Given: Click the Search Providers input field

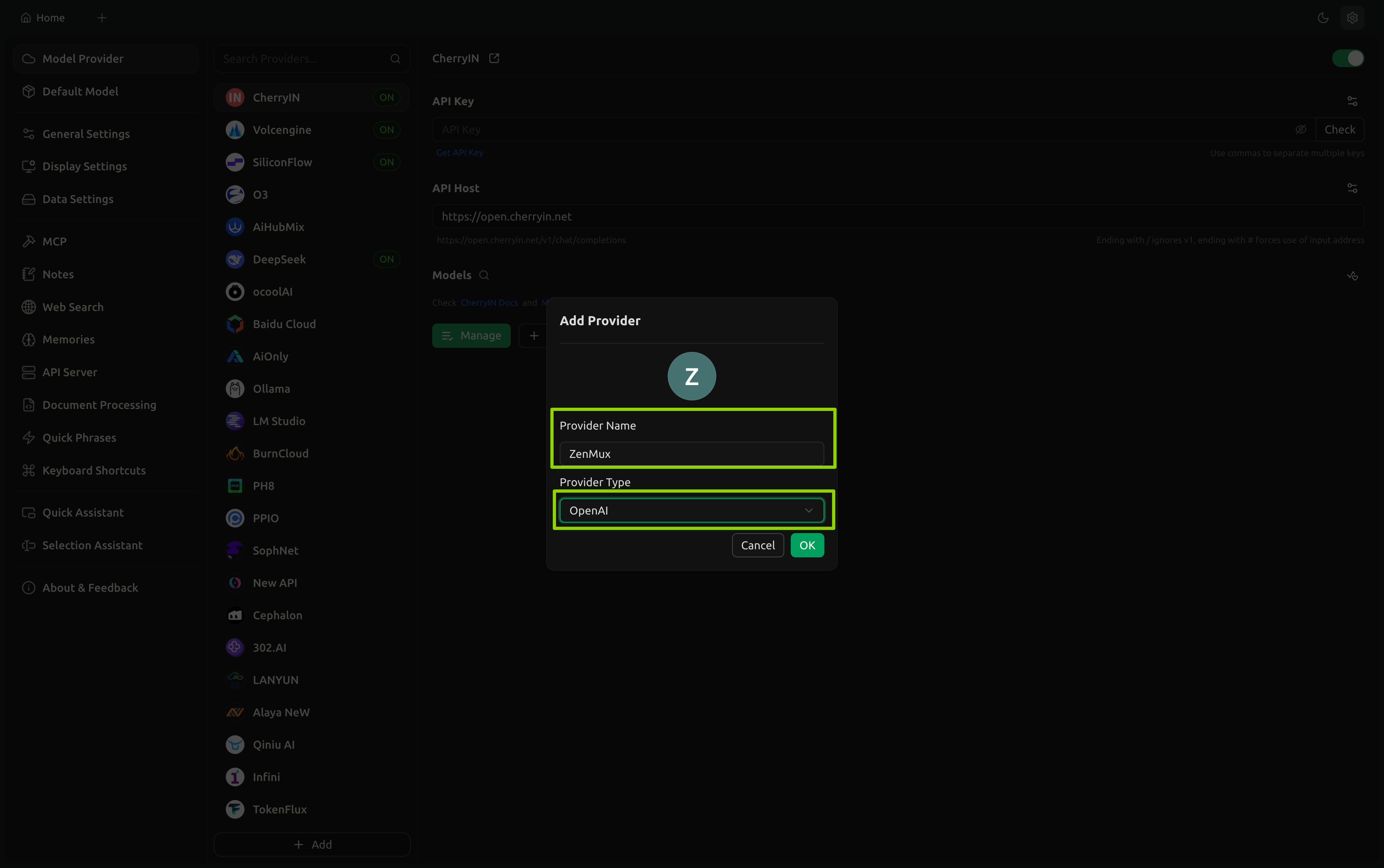Looking at the screenshot, I should click(x=312, y=59).
